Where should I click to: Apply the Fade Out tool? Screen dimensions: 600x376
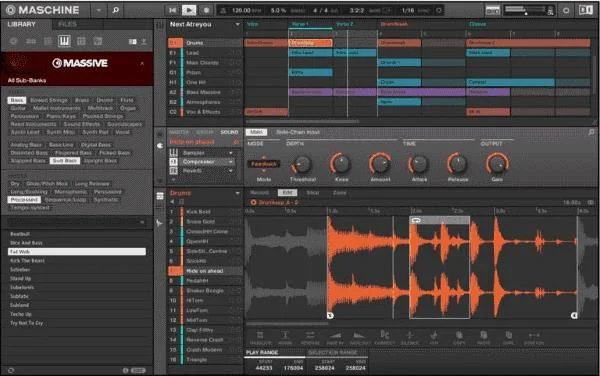coord(360,338)
